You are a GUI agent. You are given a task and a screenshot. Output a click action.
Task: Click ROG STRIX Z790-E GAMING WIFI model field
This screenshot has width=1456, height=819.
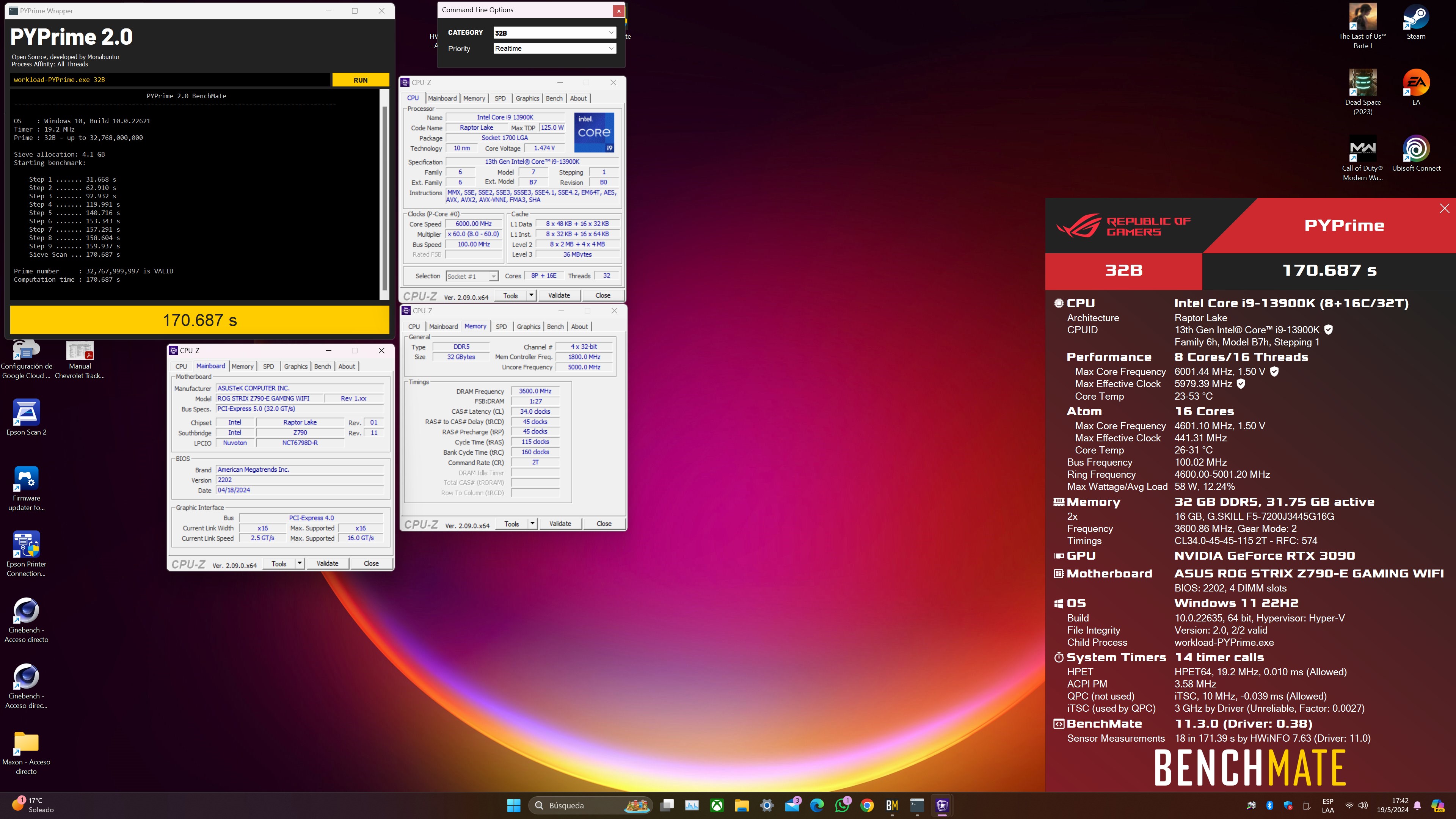[269, 399]
